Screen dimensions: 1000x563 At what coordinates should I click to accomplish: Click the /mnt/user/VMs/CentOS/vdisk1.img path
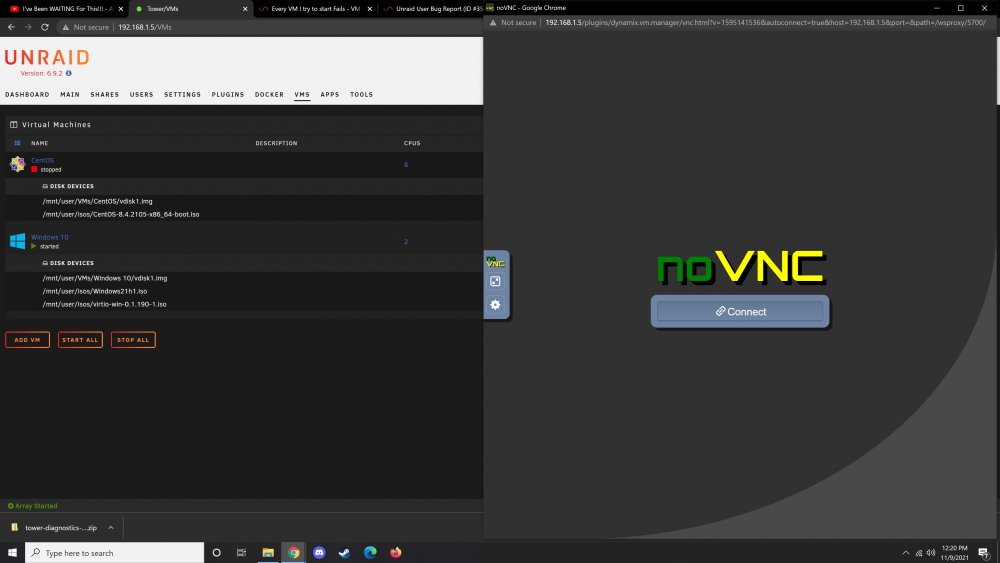click(x=98, y=201)
